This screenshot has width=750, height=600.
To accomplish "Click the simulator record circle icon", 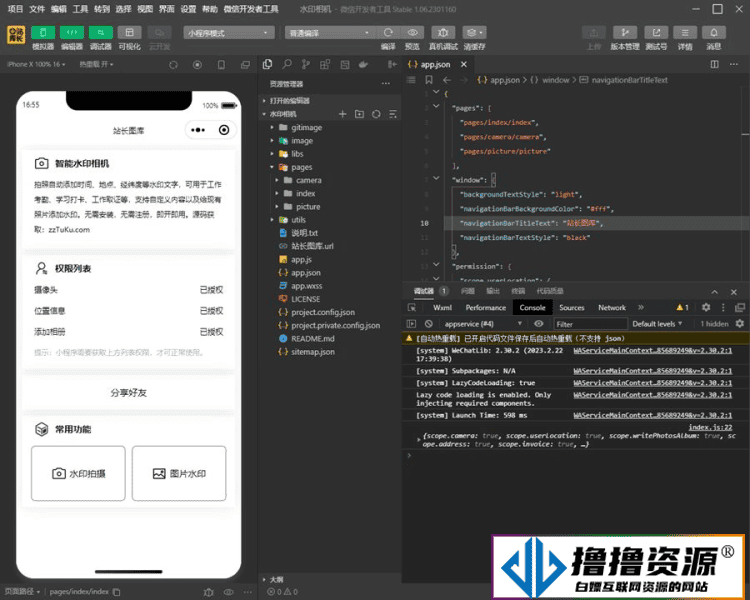I will coord(197,65).
